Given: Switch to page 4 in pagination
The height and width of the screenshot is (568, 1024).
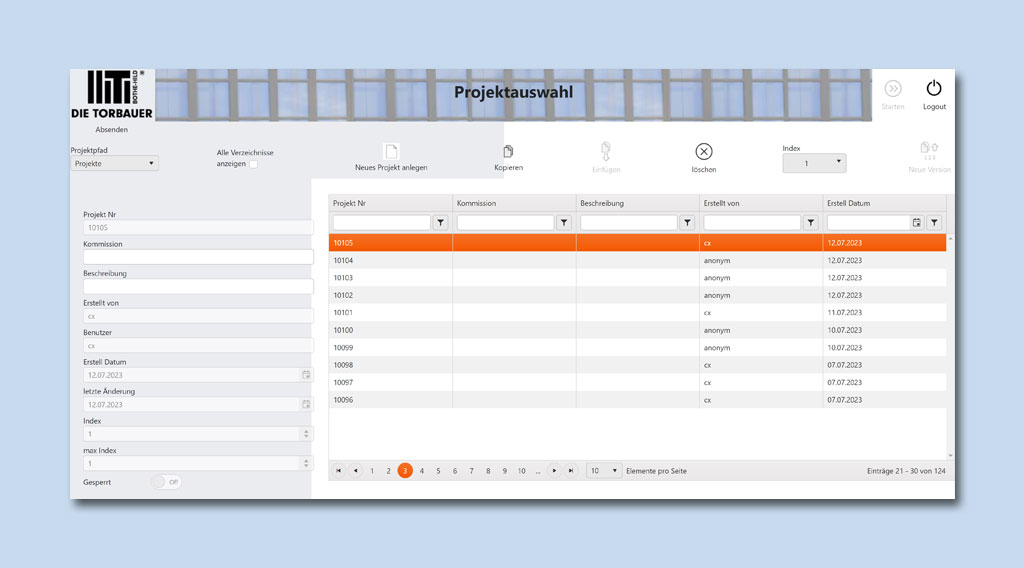Looking at the screenshot, I should [422, 471].
